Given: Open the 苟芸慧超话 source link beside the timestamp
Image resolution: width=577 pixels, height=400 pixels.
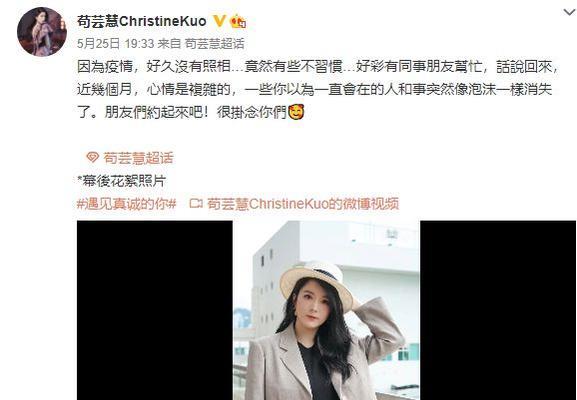Looking at the screenshot, I should tap(214, 44).
